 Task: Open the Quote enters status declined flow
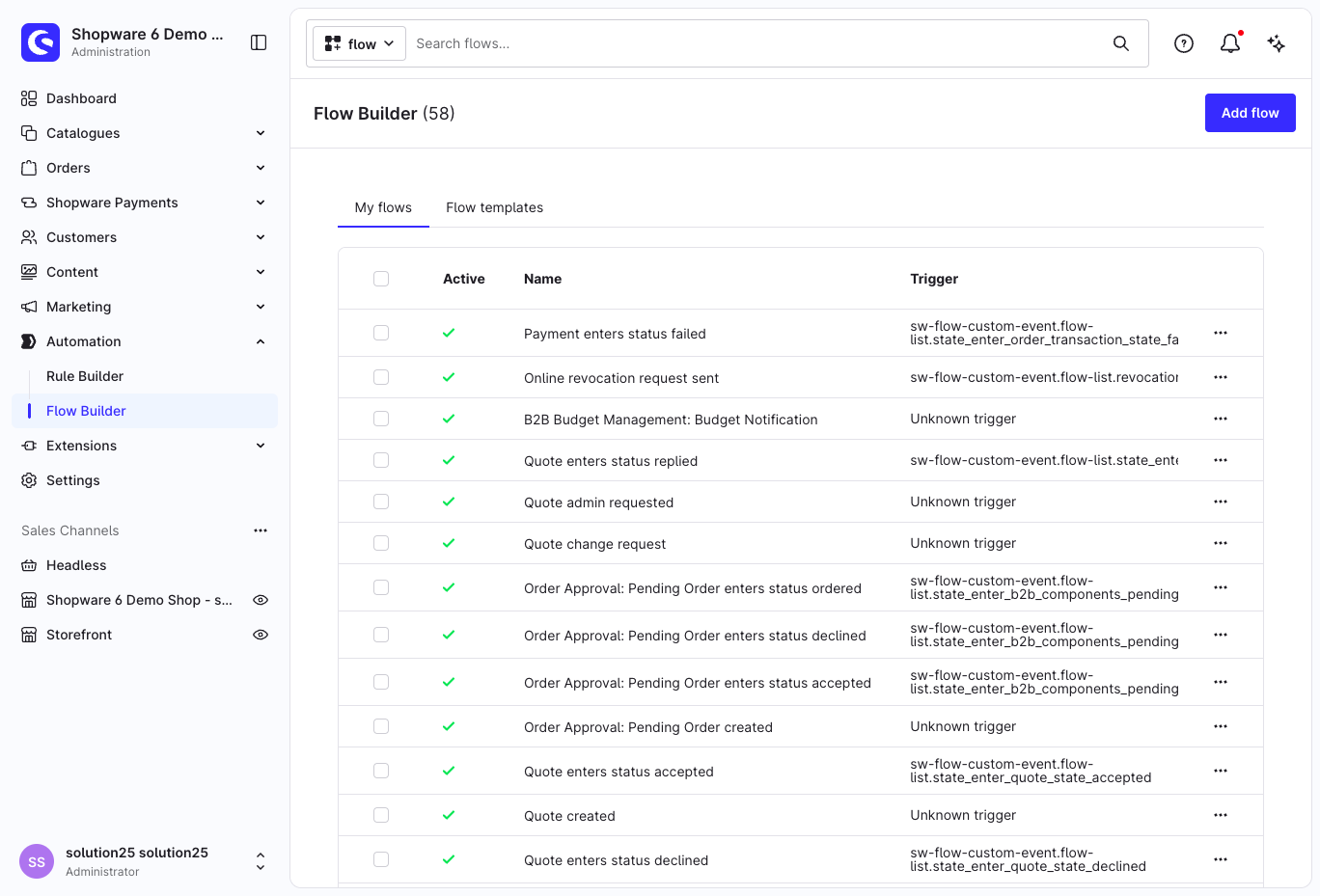click(616, 860)
